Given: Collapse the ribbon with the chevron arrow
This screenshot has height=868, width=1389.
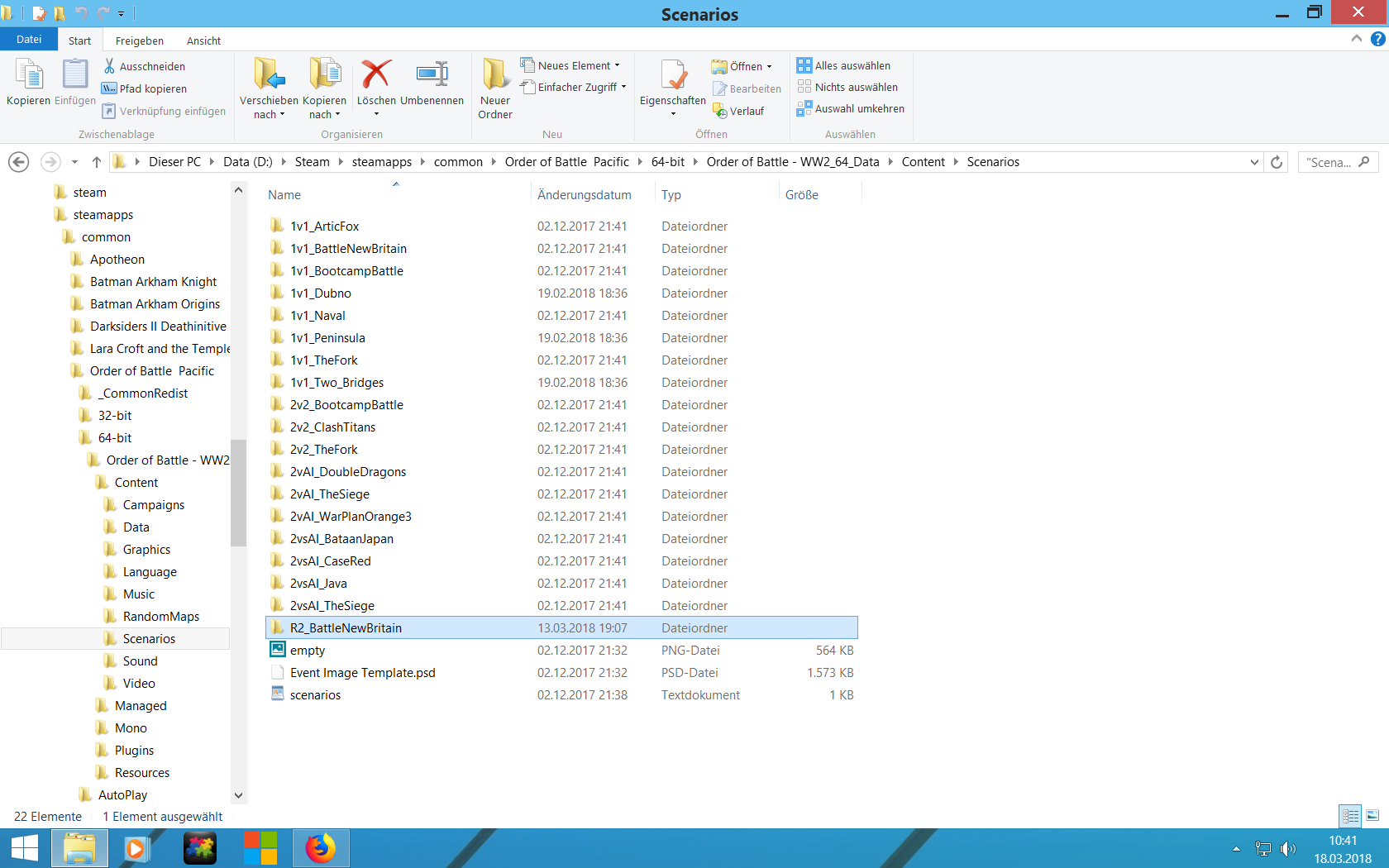Looking at the screenshot, I should [1356, 38].
